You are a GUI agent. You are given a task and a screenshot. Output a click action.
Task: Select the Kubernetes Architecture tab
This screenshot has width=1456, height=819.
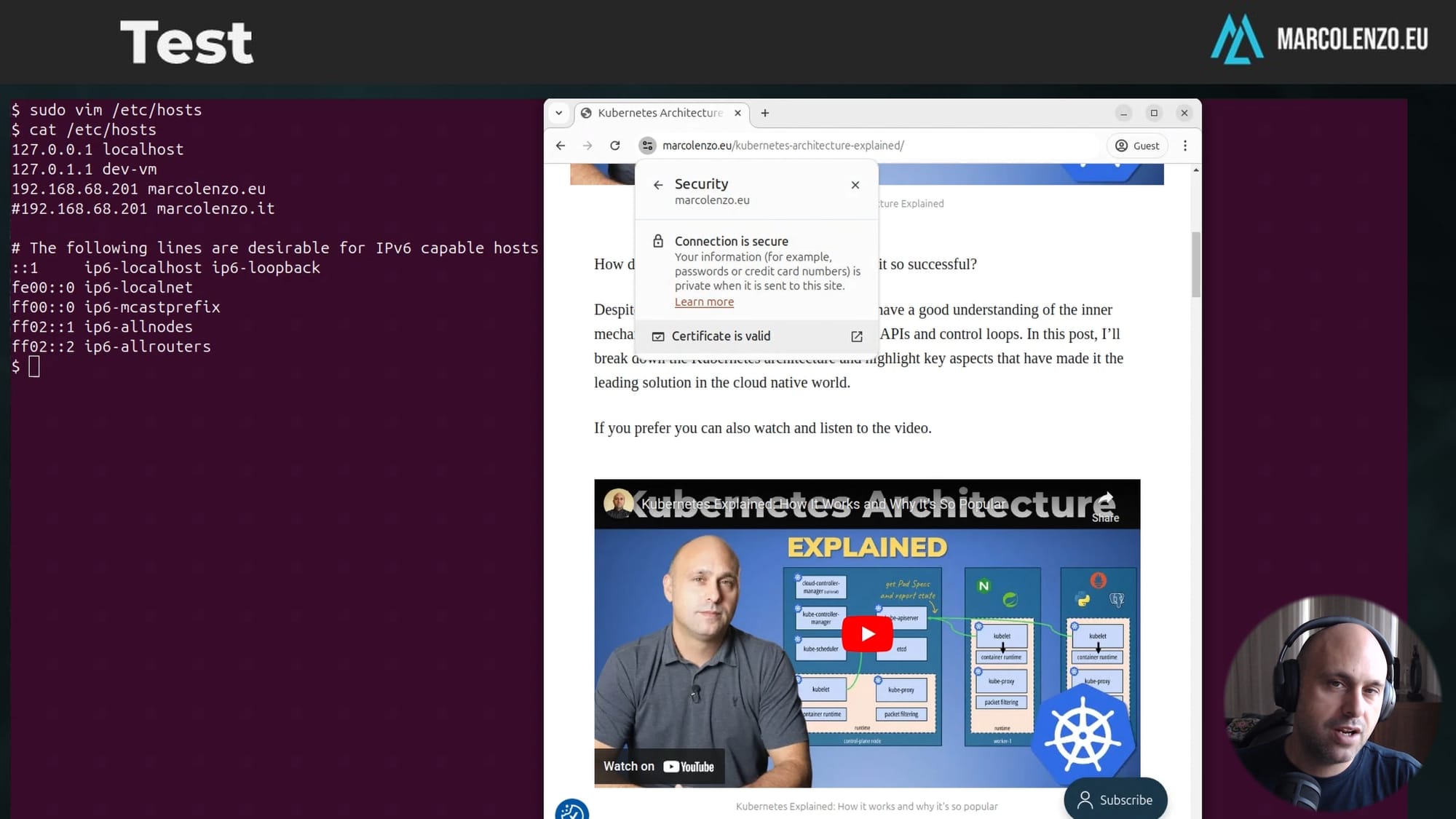point(659,113)
